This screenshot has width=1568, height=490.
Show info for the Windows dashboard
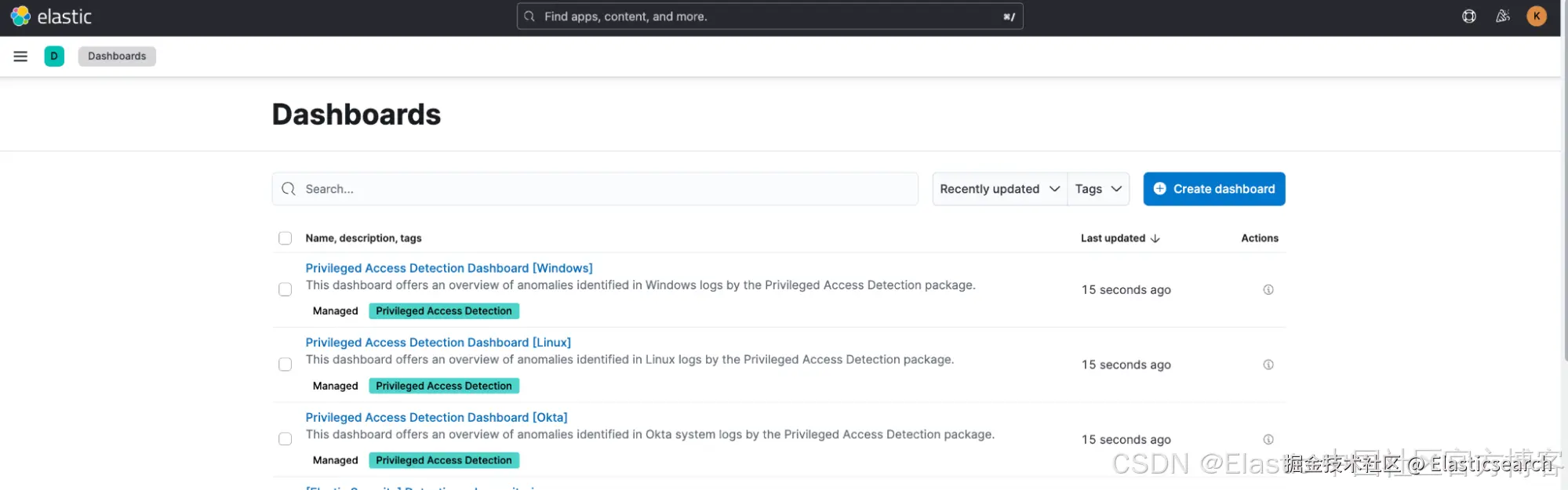(x=1268, y=290)
